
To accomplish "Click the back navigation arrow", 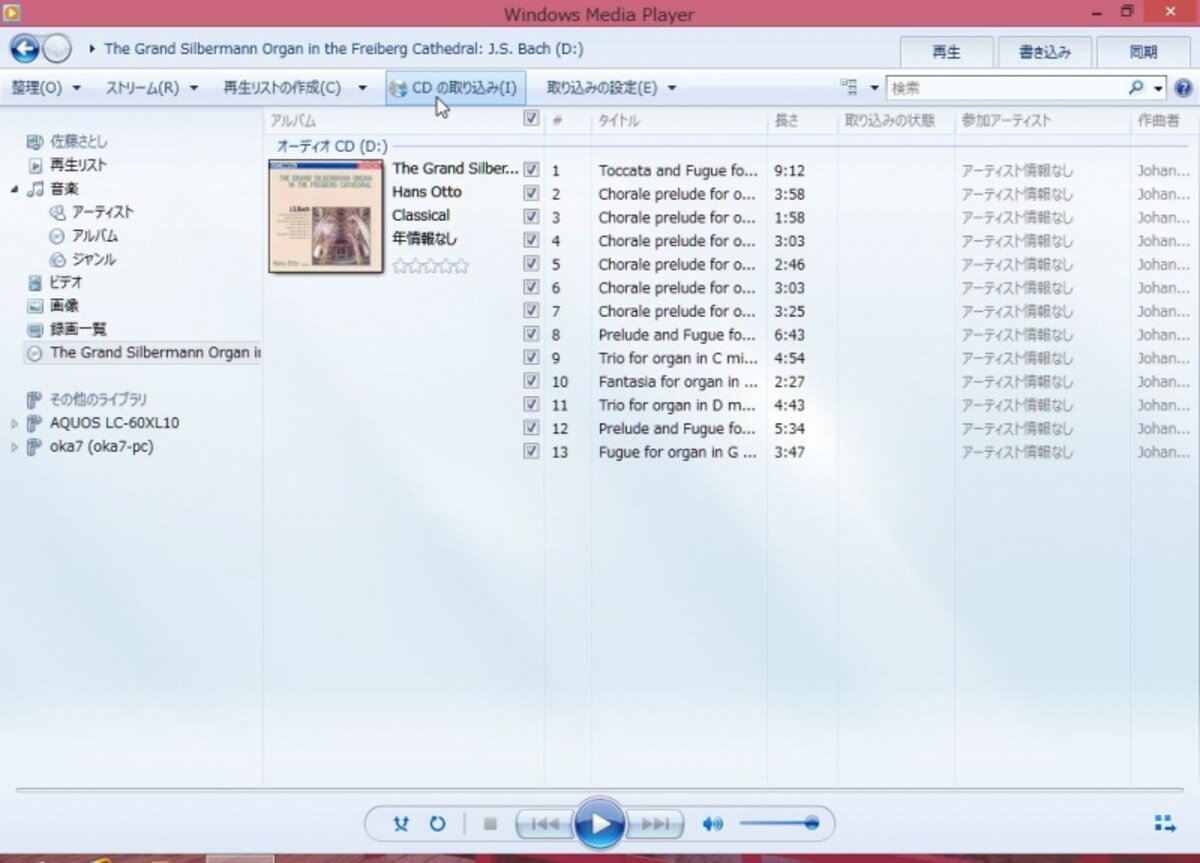I will point(25,48).
